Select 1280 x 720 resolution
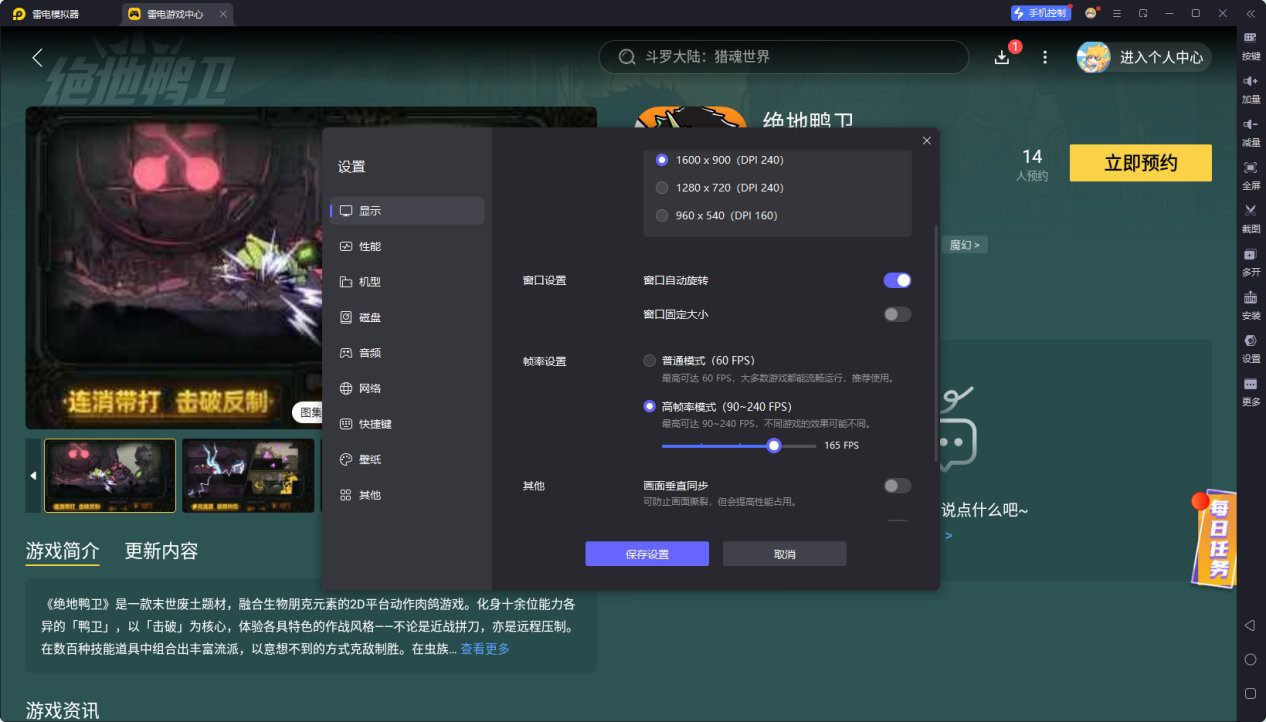This screenshot has width=1266, height=722. tap(661, 188)
